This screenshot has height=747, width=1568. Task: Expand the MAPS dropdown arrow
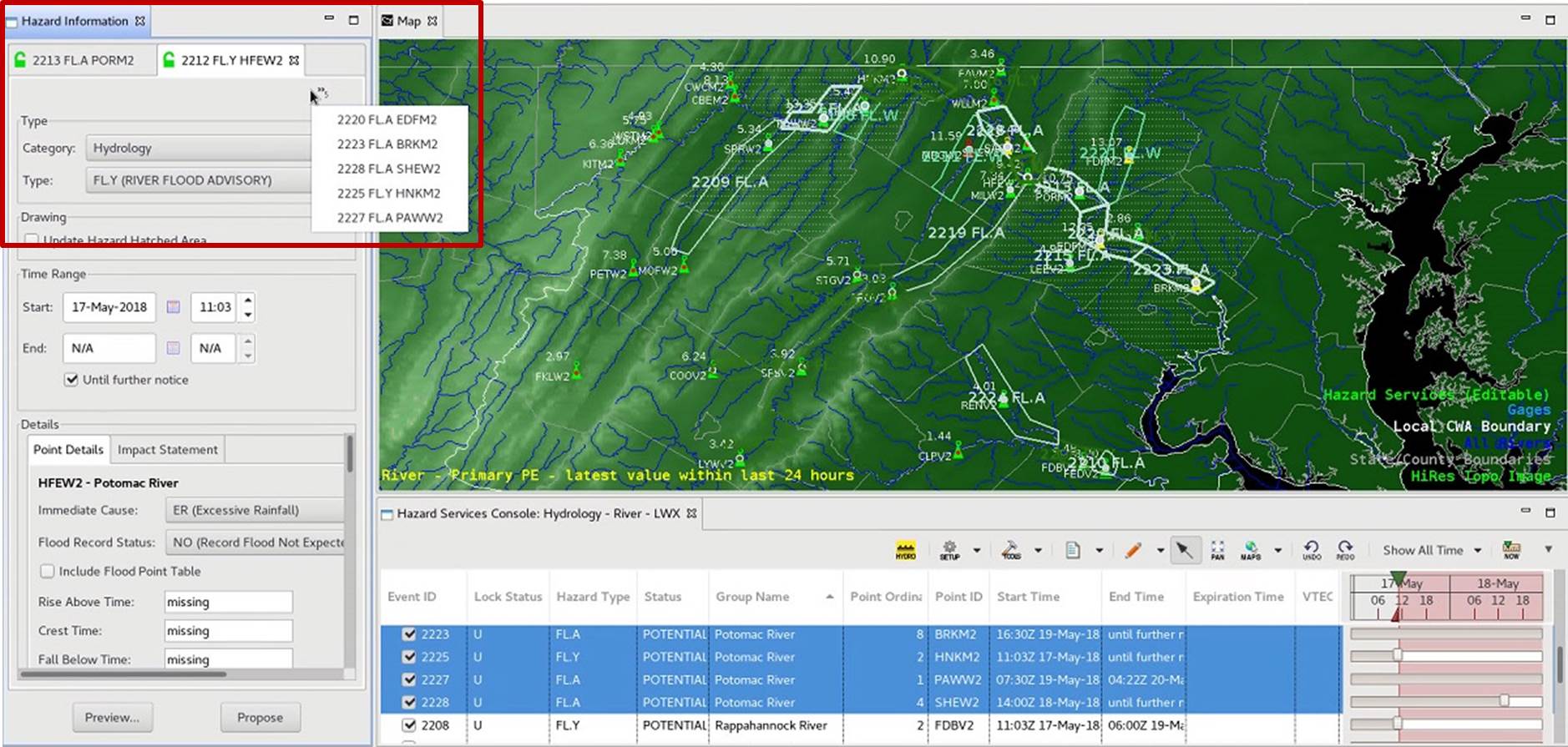[1277, 551]
